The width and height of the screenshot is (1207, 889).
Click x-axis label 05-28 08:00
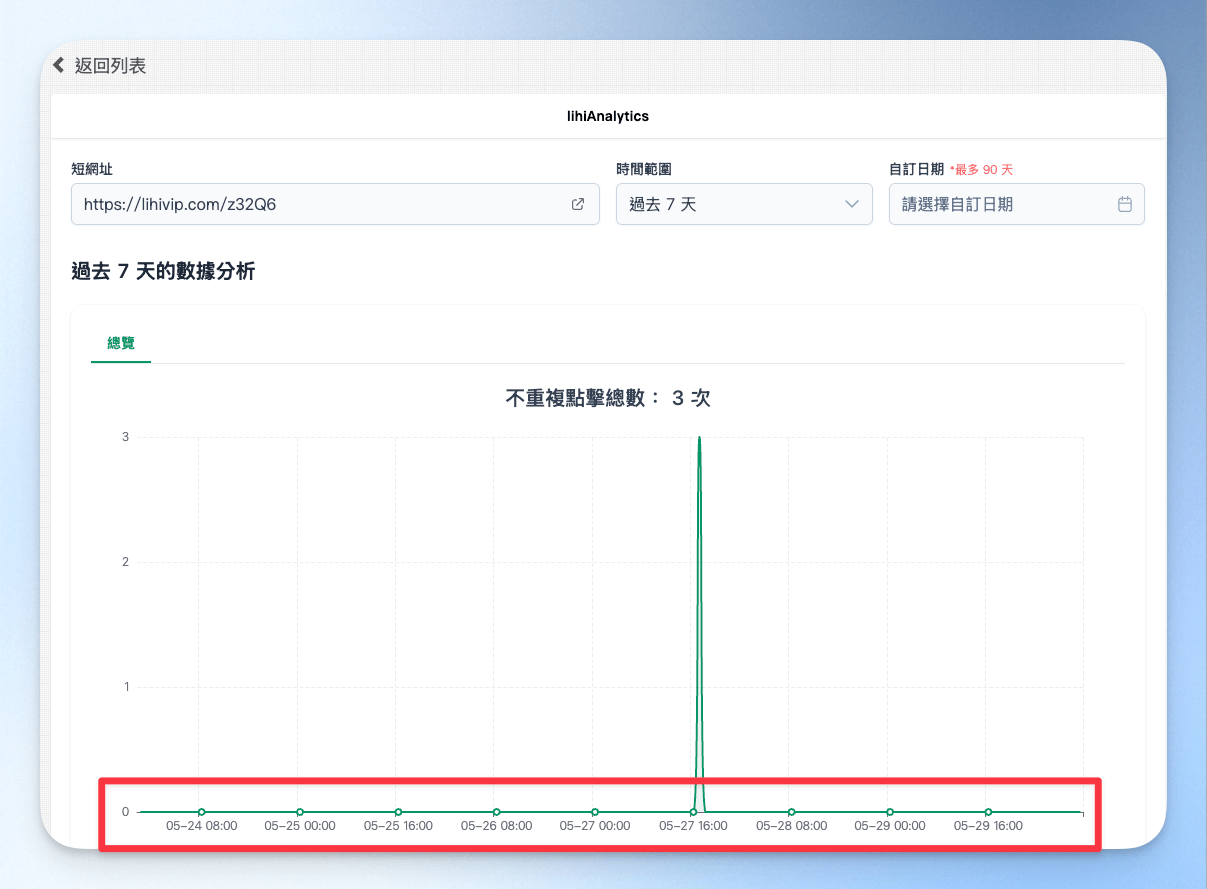pos(792,826)
